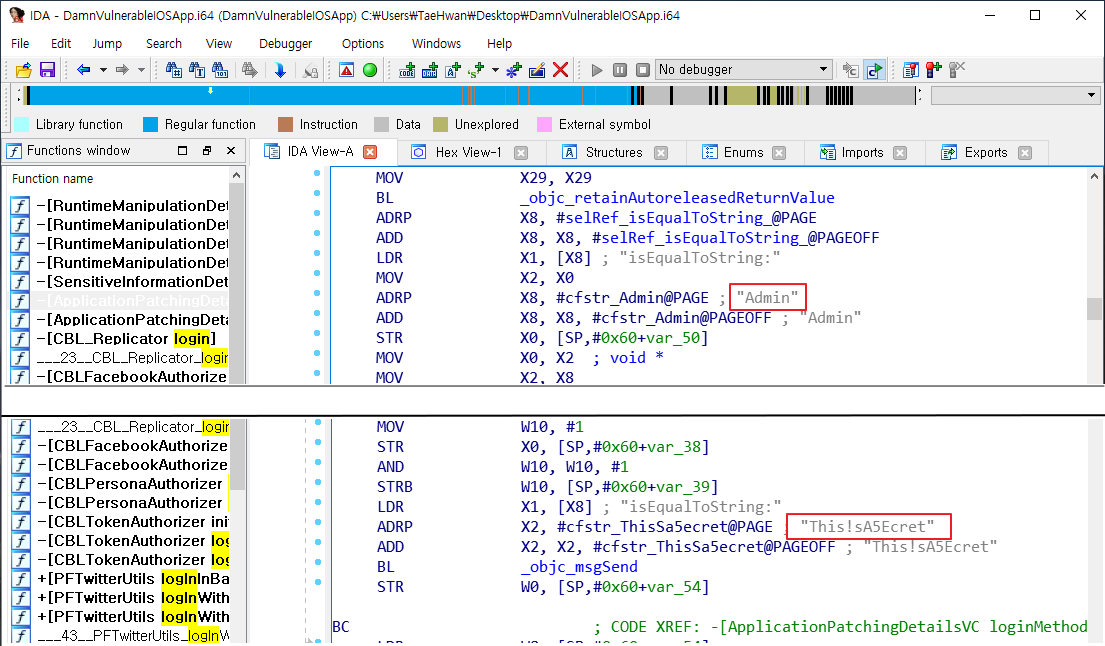The height and width of the screenshot is (646, 1105).
Task: Click the grayed search-next binoculars icon
Action: pos(249,70)
